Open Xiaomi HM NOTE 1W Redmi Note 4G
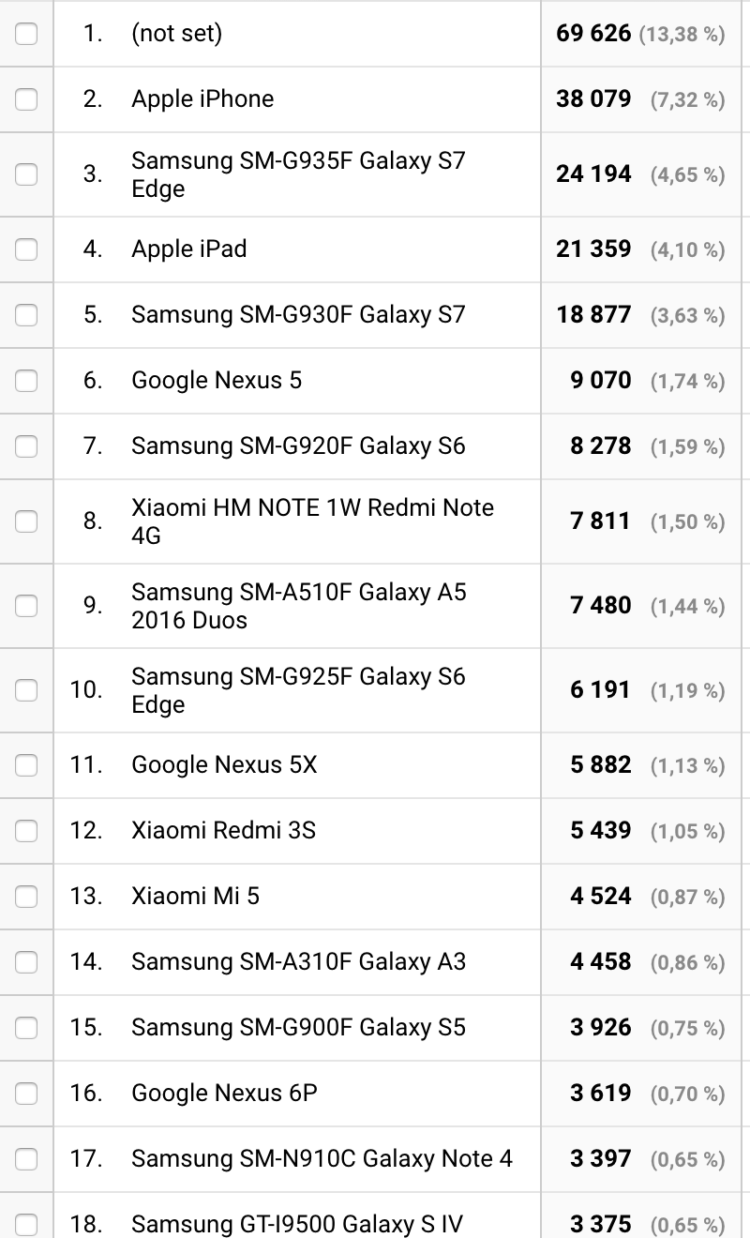The height and width of the screenshot is (1238, 750). [312, 521]
